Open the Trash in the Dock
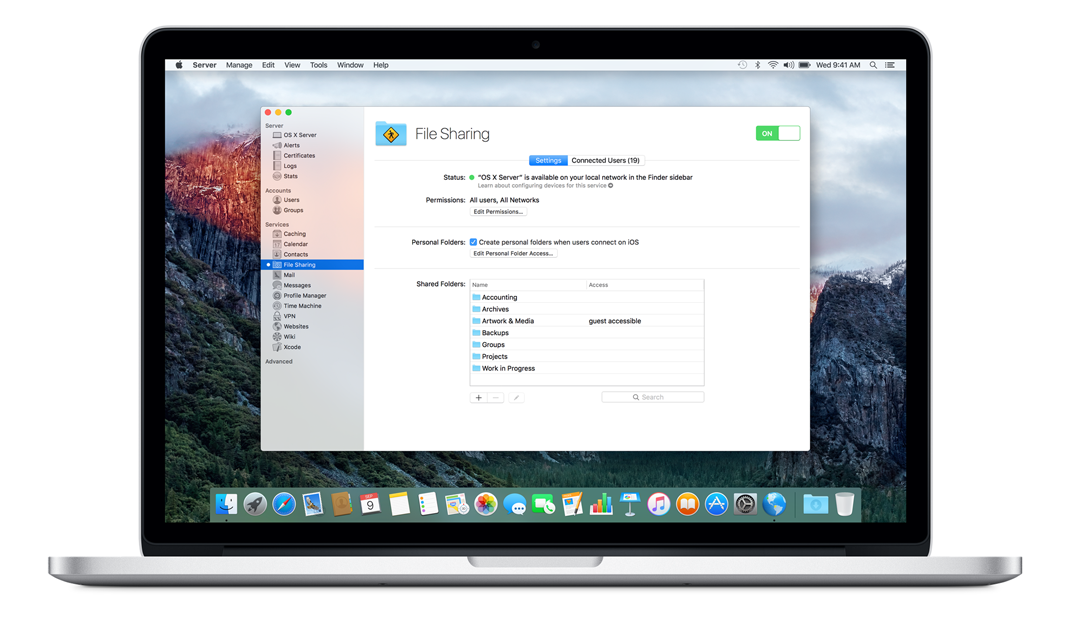This screenshot has width=1076, height=620. [845, 505]
